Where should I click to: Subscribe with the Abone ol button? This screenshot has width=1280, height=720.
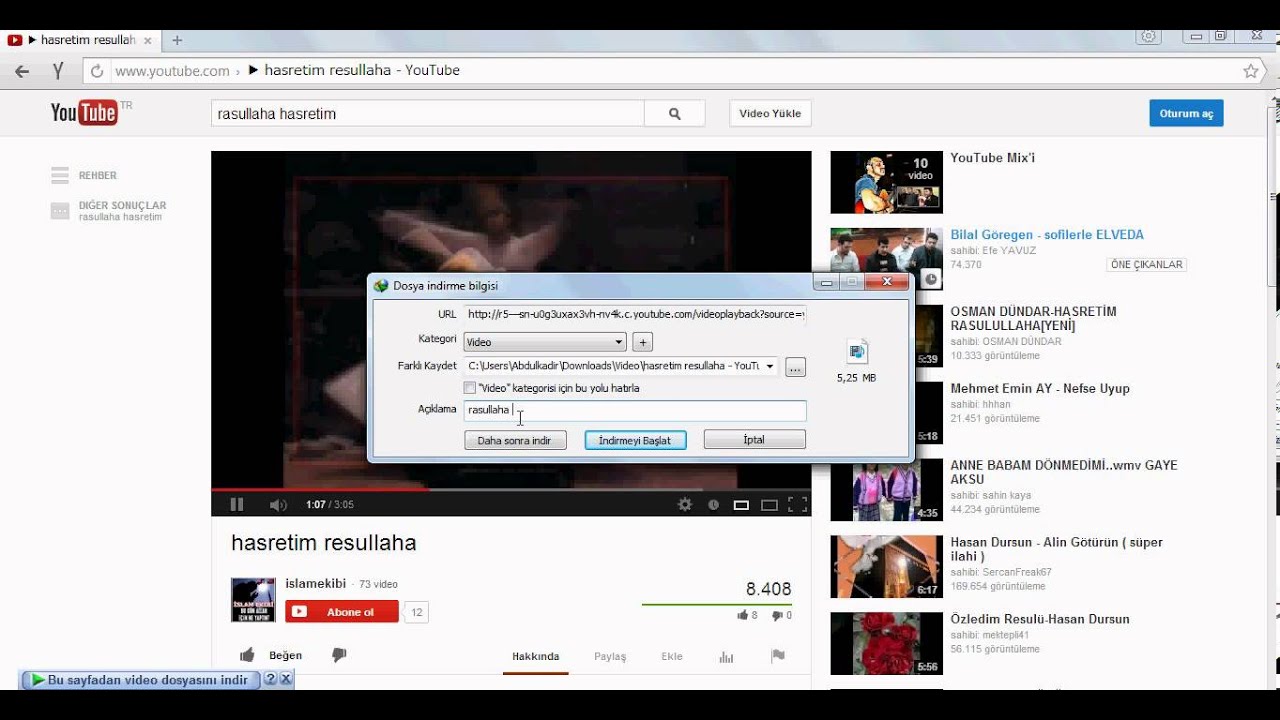tap(342, 612)
